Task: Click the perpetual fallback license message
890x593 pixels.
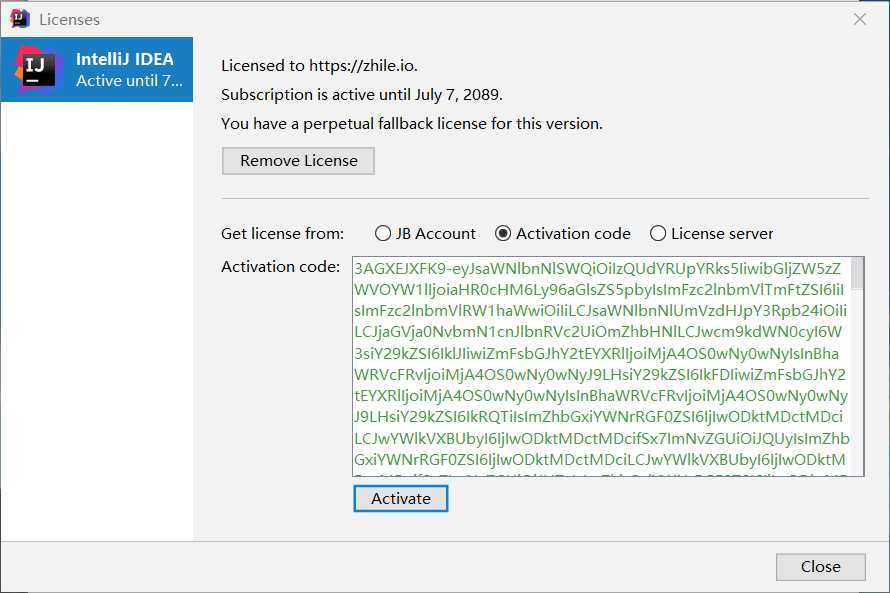Action: [412, 124]
